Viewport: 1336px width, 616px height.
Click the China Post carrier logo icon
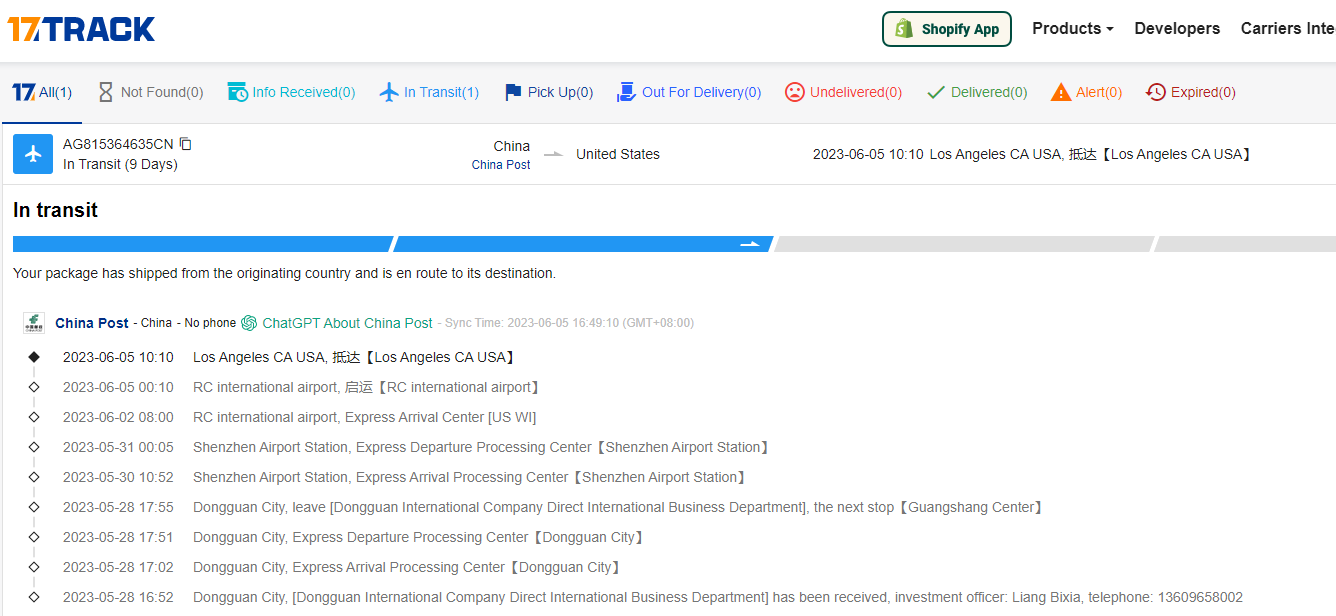[x=34, y=323]
